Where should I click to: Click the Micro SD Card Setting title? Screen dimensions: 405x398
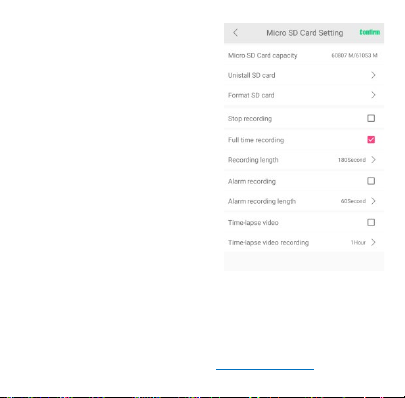click(x=305, y=33)
